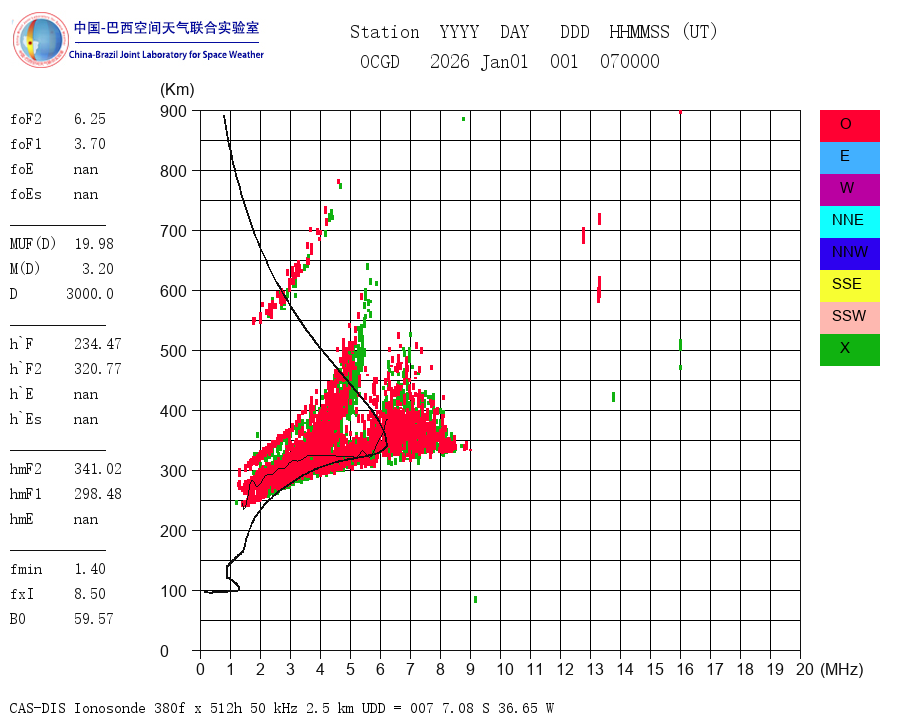The width and height of the screenshot is (900, 720).
Task: Click the fmin value 1.40
Action: (x=90, y=569)
